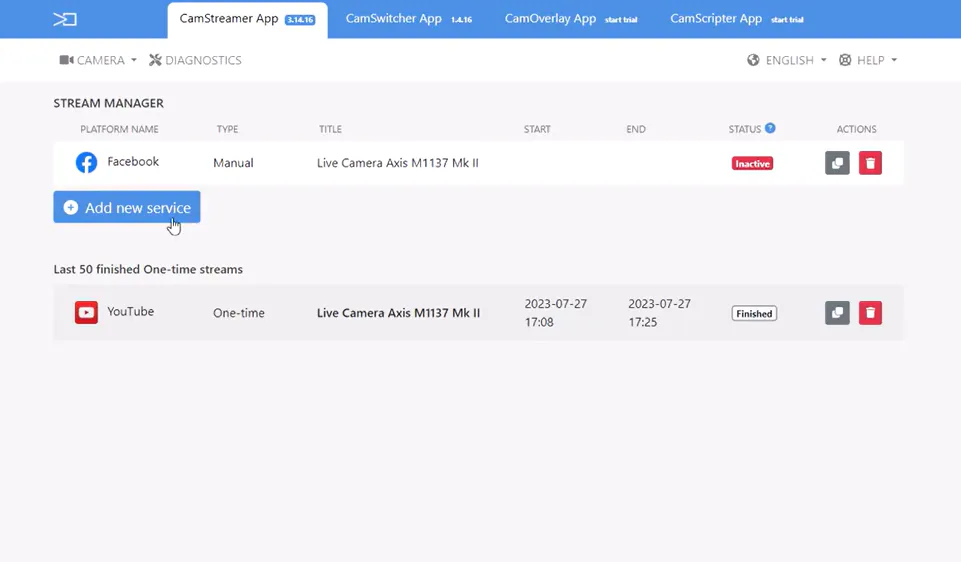
Task: Click the 'YouTube' platform name text
Action: [131, 311]
